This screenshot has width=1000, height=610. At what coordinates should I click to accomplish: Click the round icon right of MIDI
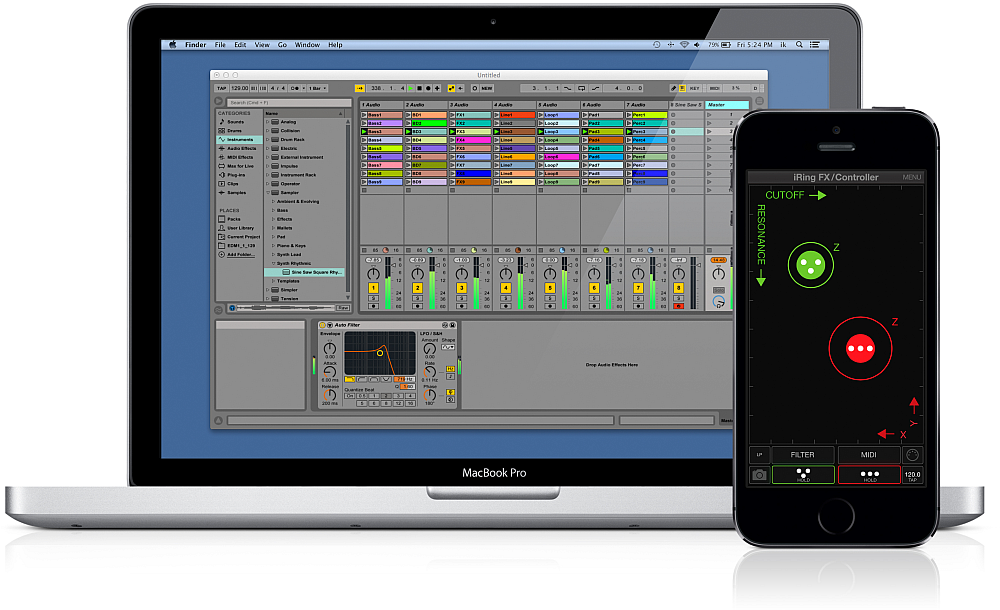[x=912, y=455]
